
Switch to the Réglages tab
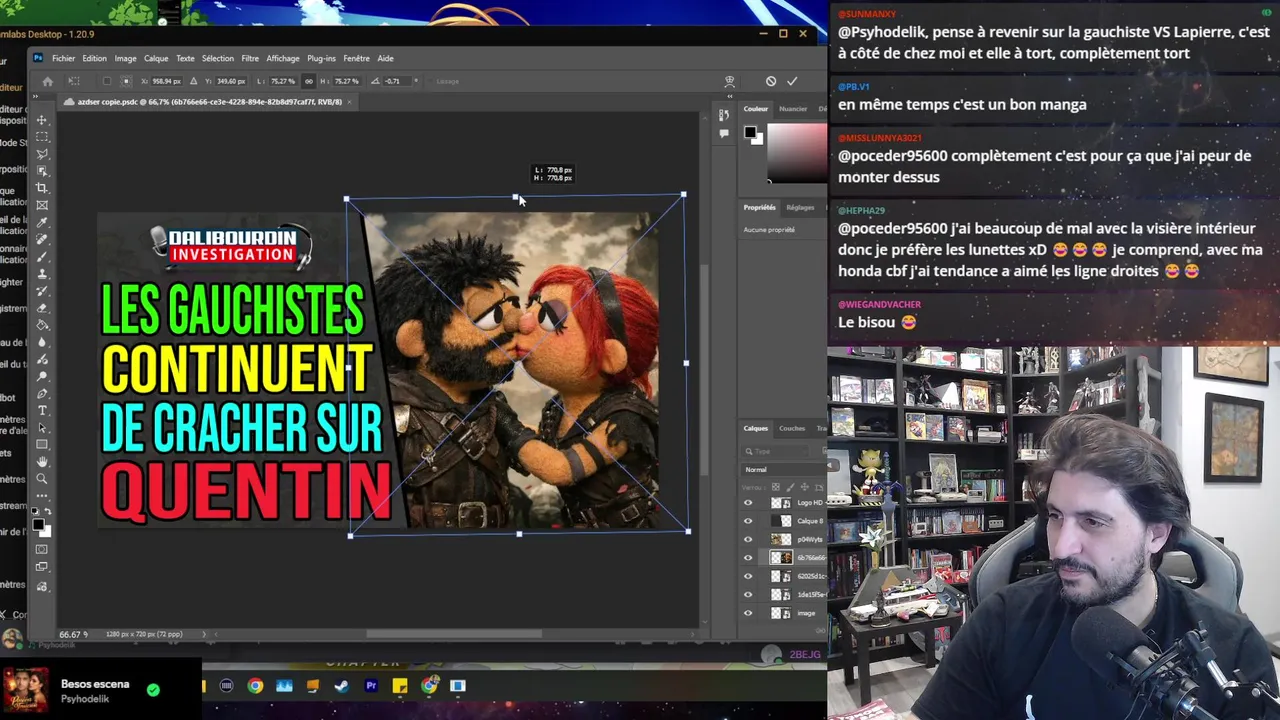(800, 207)
